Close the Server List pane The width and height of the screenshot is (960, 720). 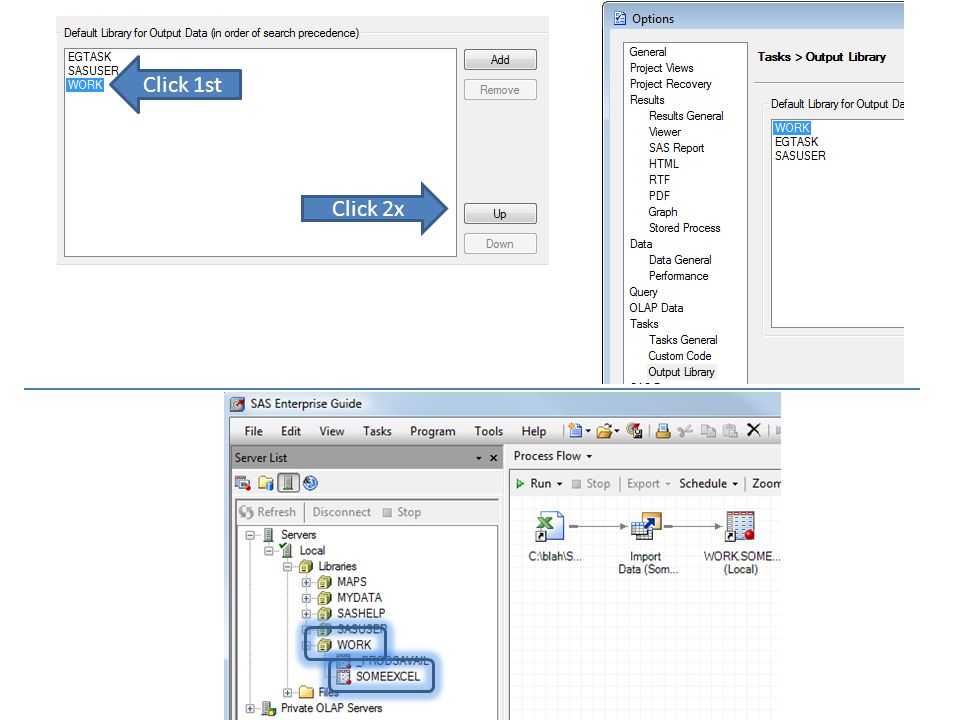(493, 458)
